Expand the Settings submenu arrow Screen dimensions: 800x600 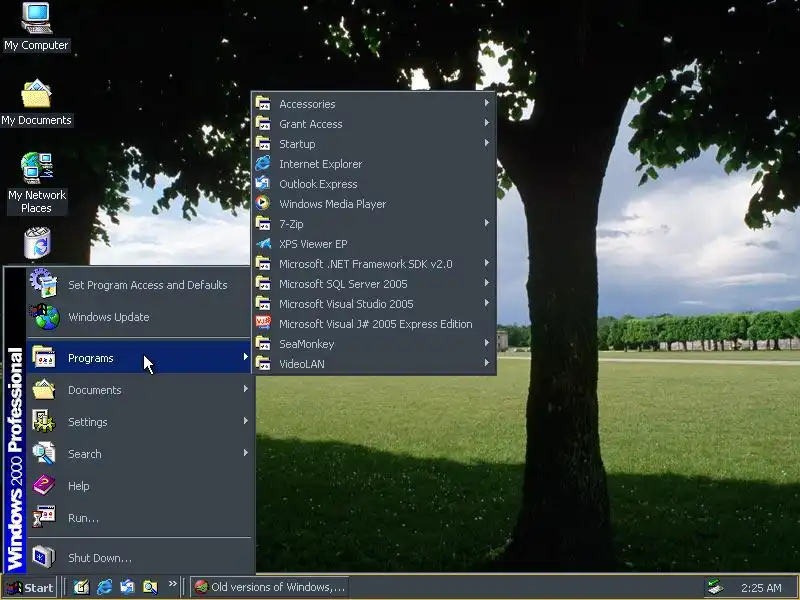tap(246, 421)
